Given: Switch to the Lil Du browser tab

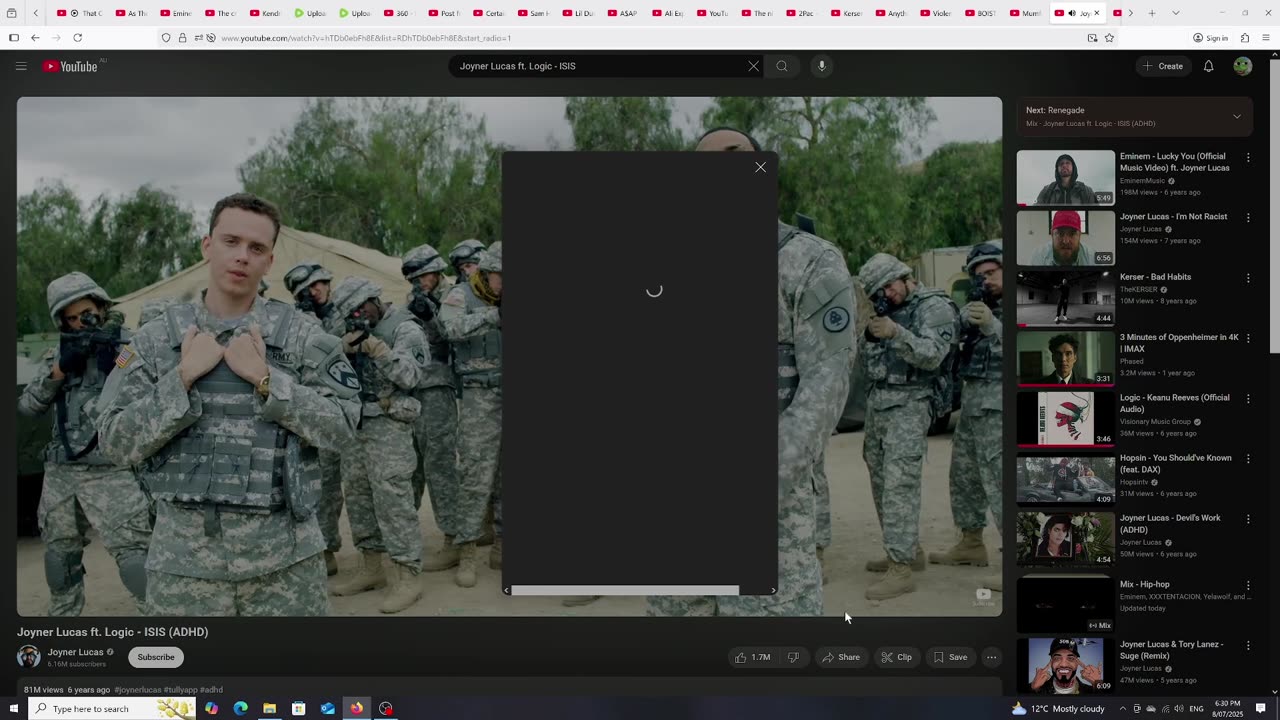Looking at the screenshot, I should coord(577,13).
